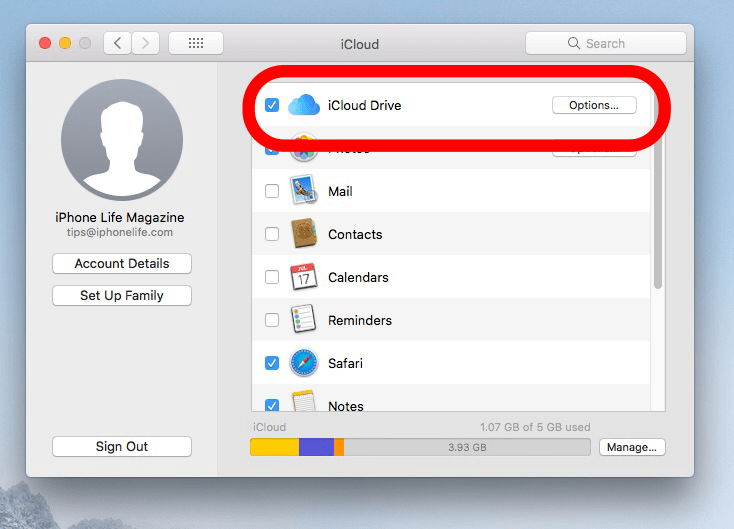Screen dimensions: 734x529
Task: Enable the Contacts checkbox
Action: click(x=272, y=234)
